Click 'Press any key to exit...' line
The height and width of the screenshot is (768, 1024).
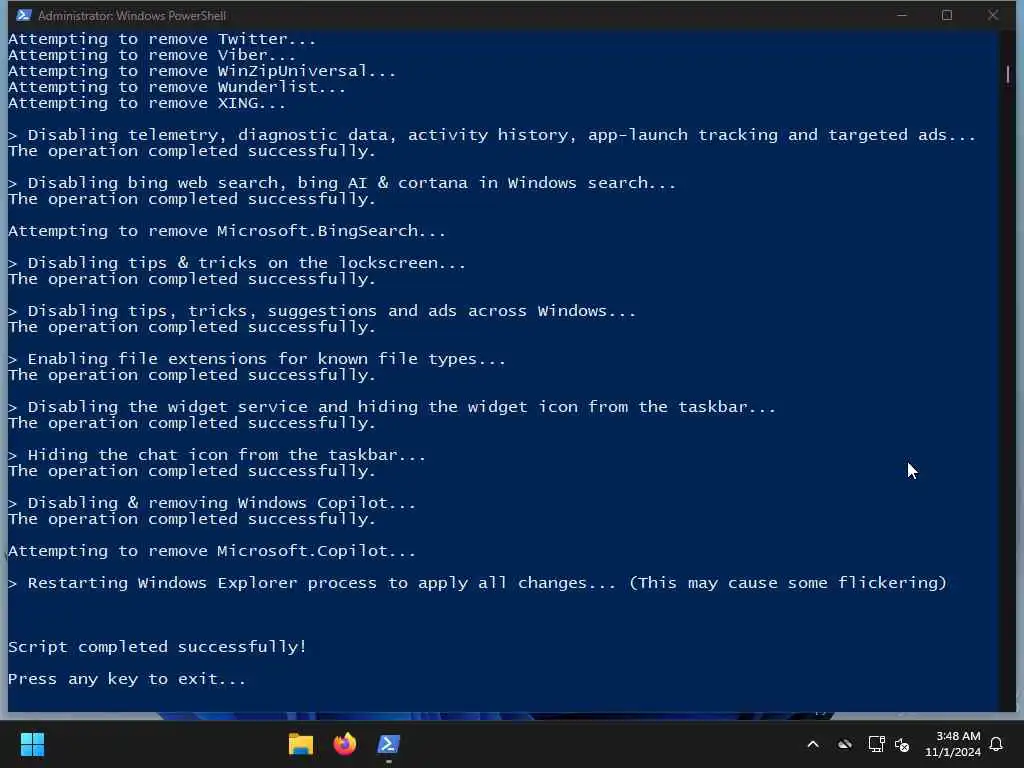point(127,679)
